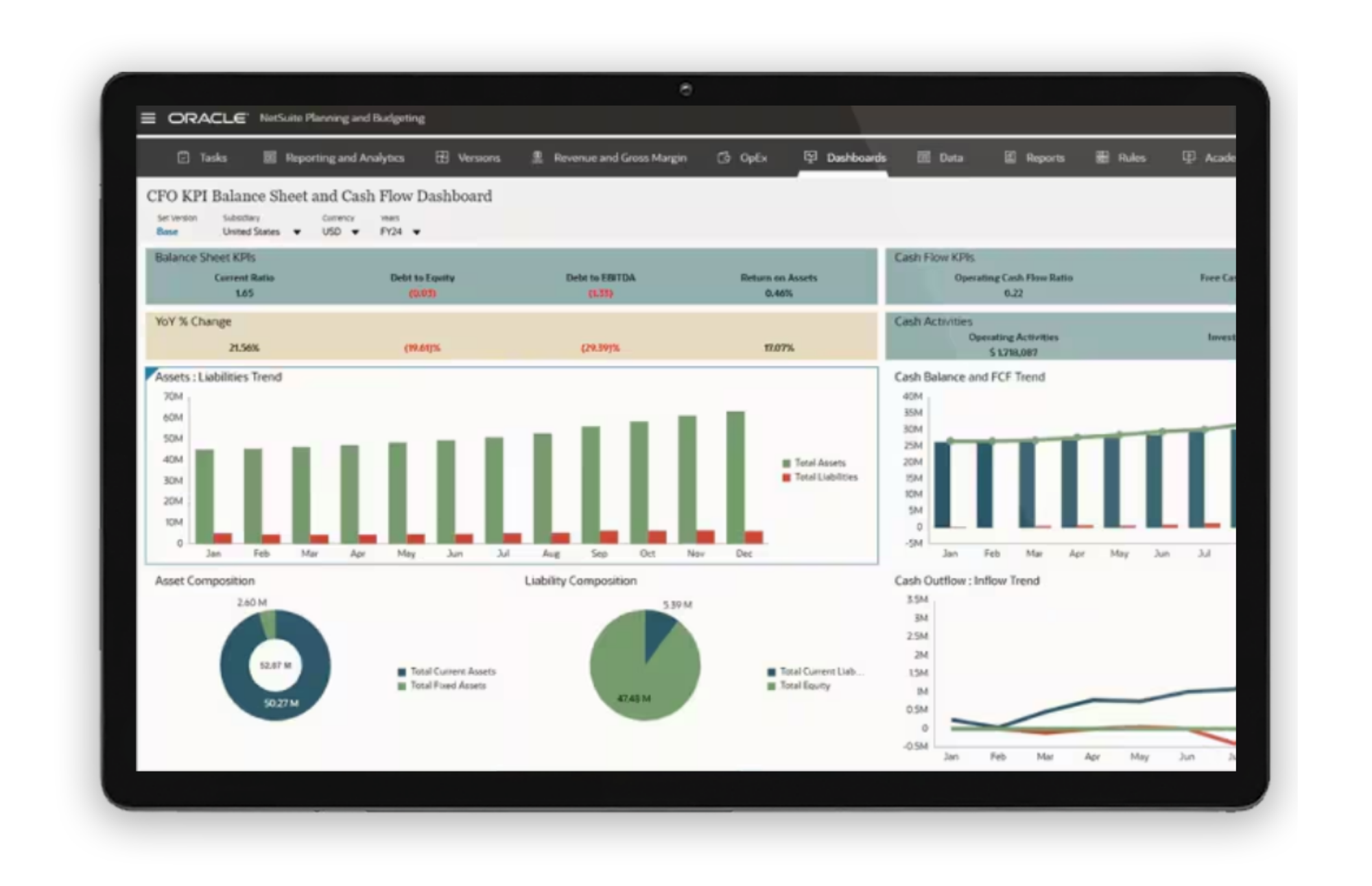Click the Reporting and Analytics grid icon
Screen dimensions: 1372x886
point(270,158)
